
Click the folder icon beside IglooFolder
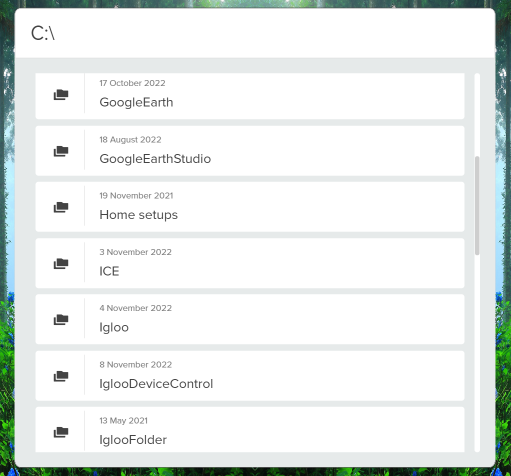coord(61,432)
